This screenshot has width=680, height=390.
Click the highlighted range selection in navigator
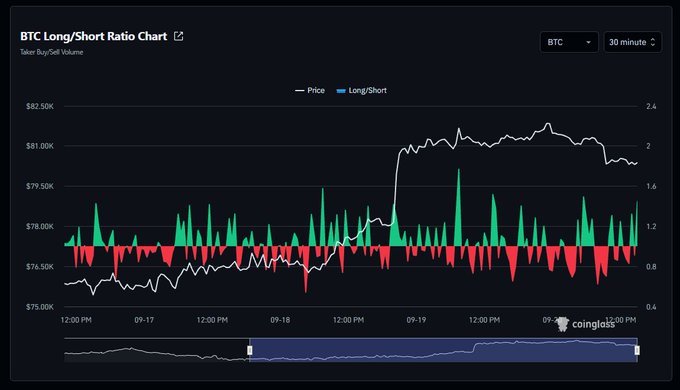[x=443, y=350]
